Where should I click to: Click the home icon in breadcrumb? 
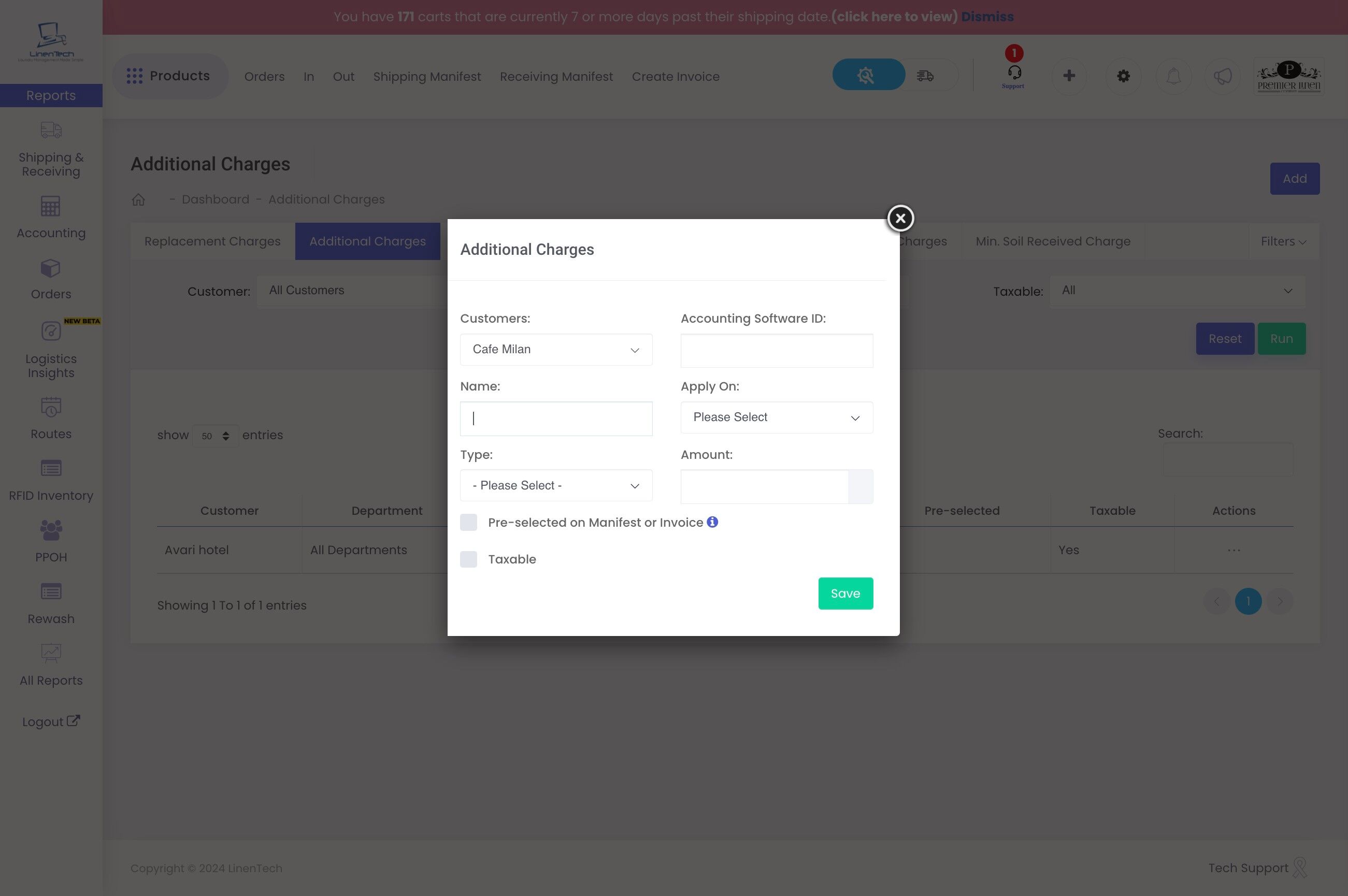coord(138,199)
